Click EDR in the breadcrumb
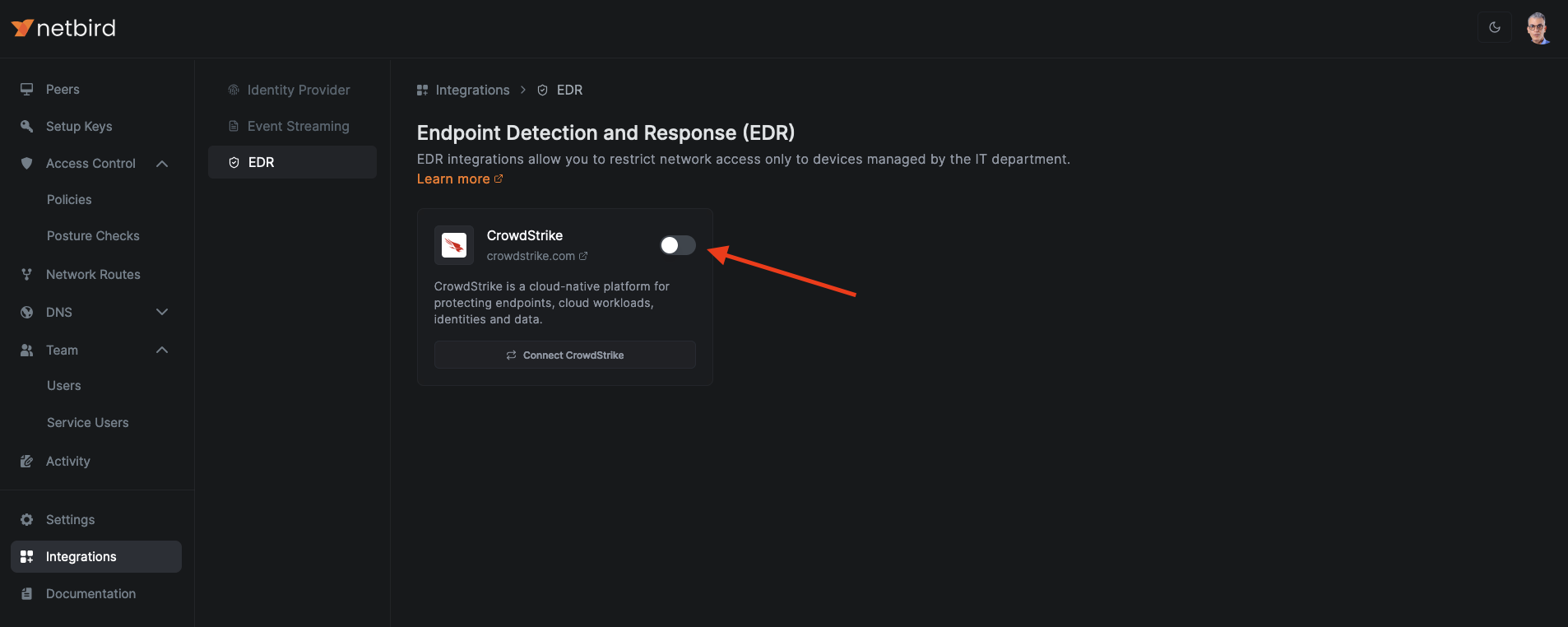The height and width of the screenshot is (627, 1568). [569, 90]
